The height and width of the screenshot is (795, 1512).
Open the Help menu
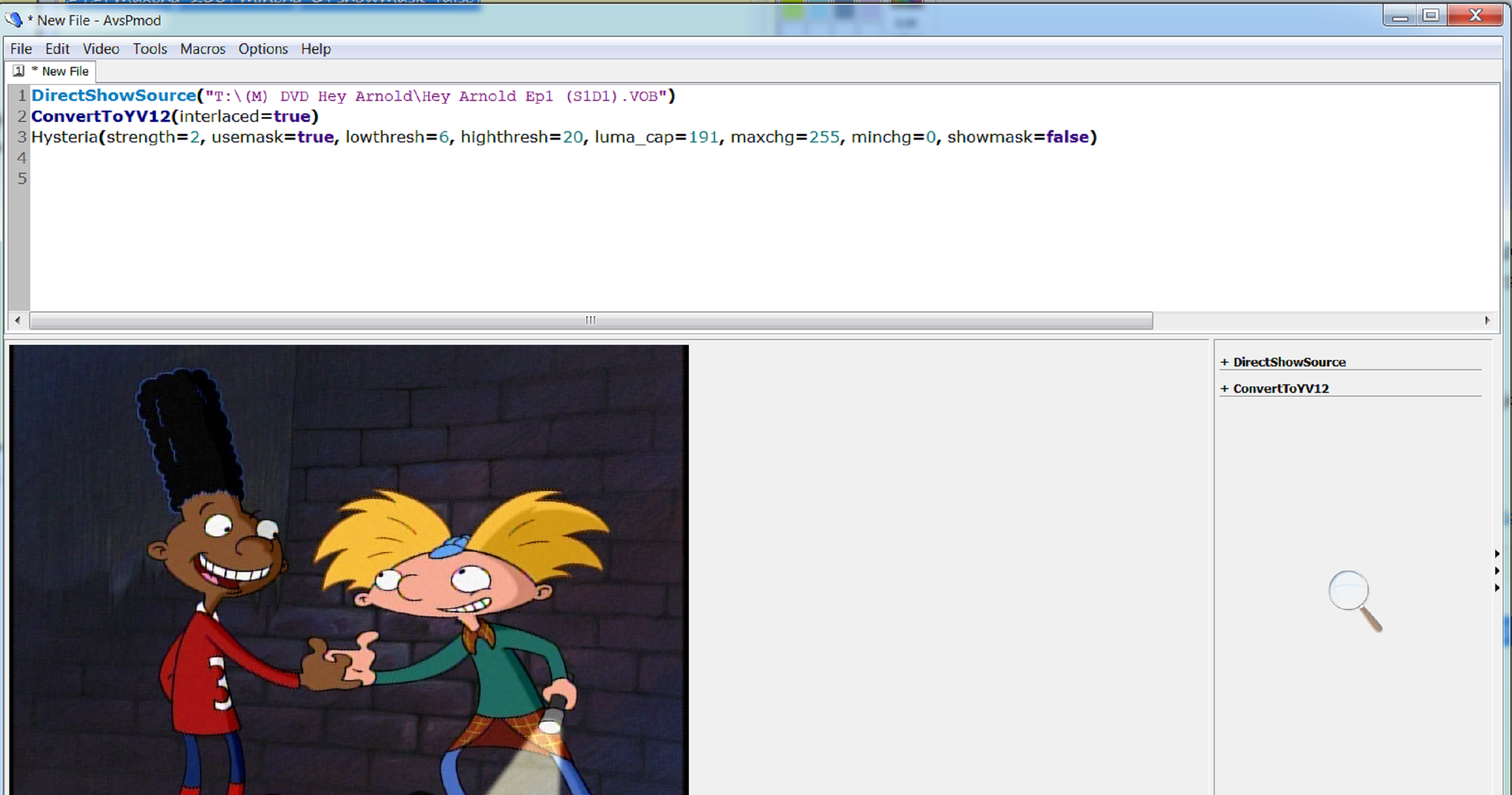click(x=316, y=49)
